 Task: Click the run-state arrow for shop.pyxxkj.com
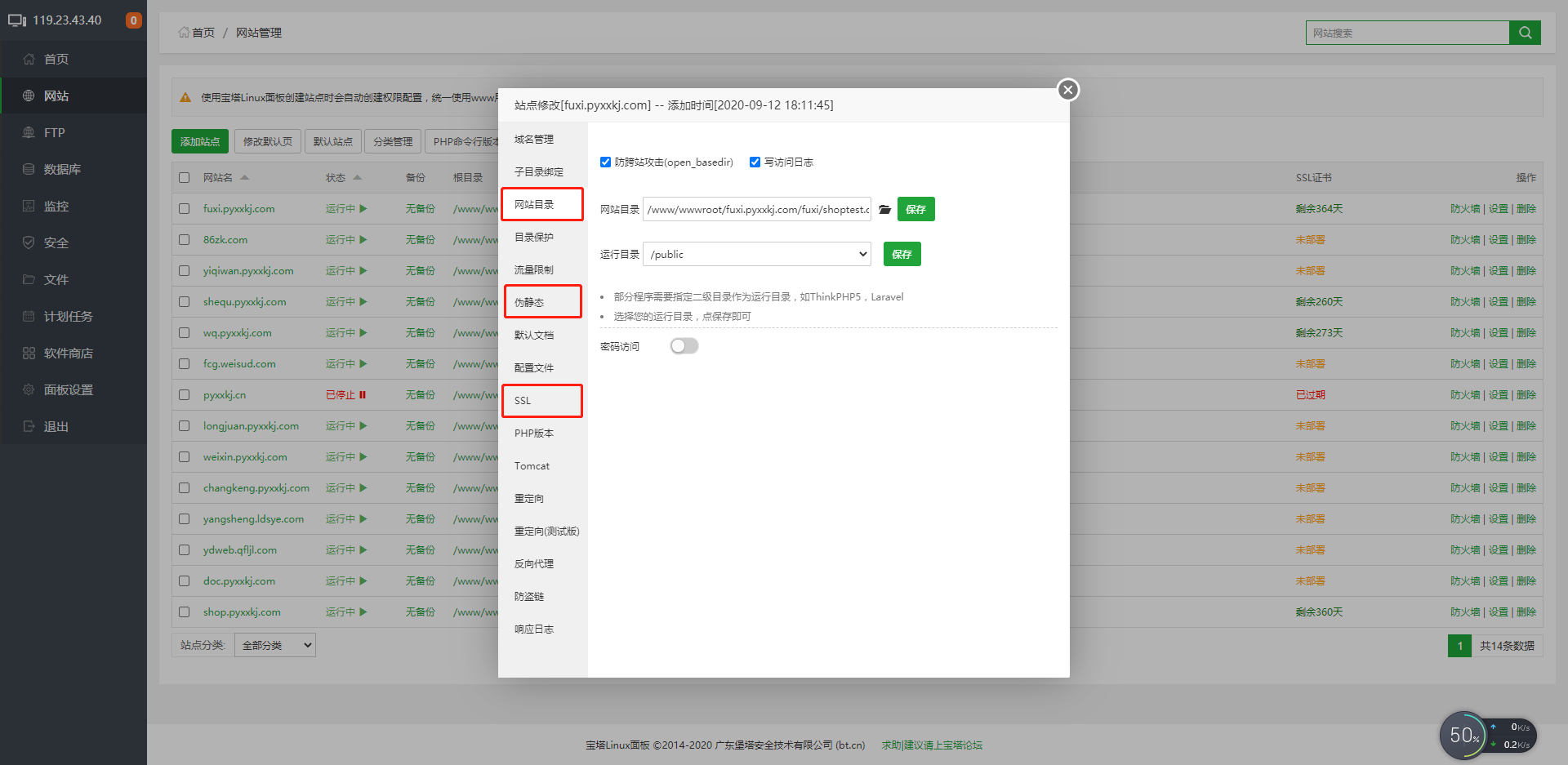[x=363, y=612]
